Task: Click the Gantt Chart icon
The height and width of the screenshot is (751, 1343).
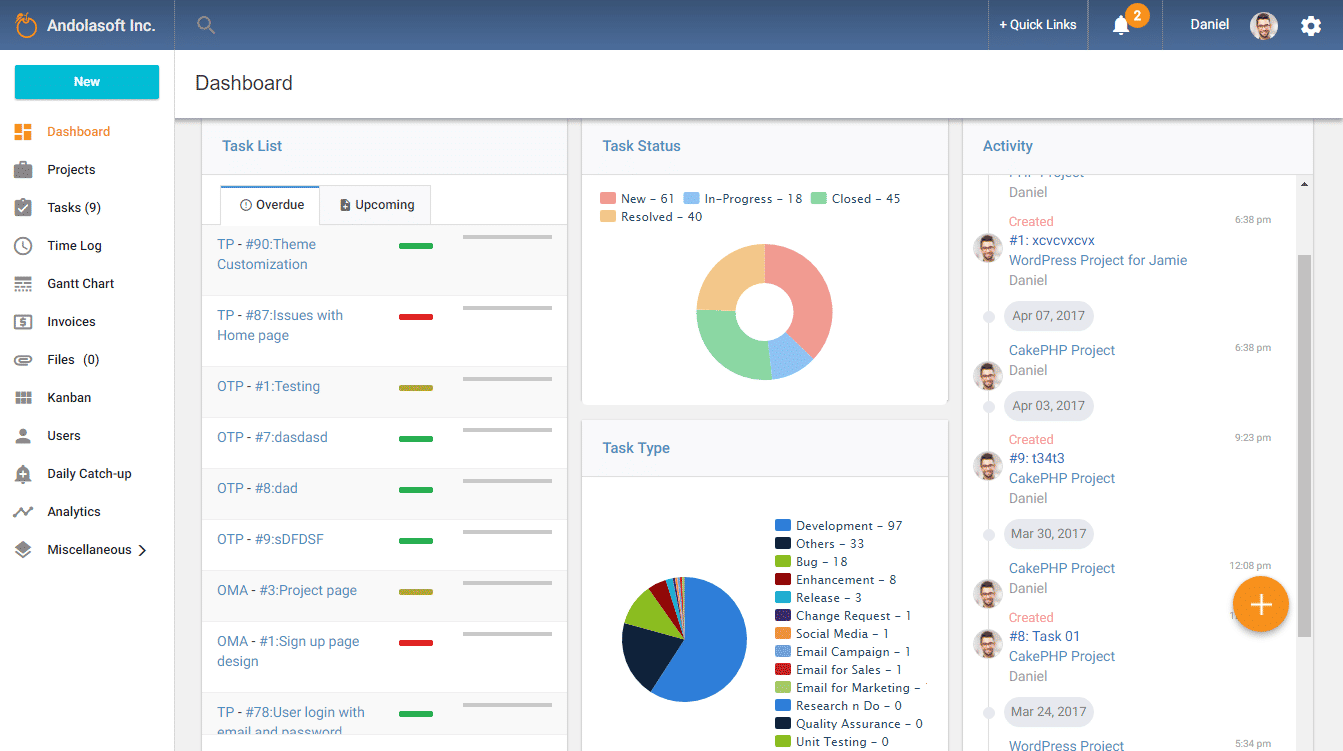Action: 23,284
